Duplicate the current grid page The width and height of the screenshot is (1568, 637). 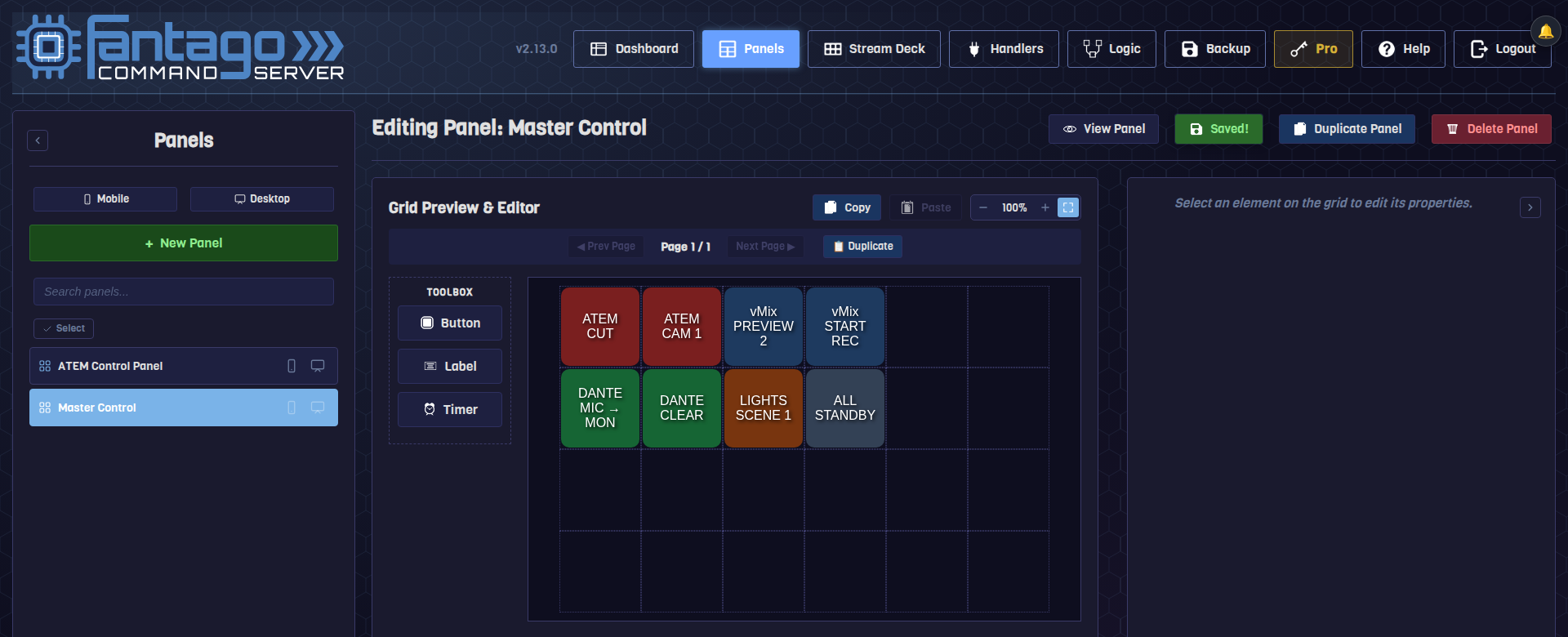coord(862,247)
